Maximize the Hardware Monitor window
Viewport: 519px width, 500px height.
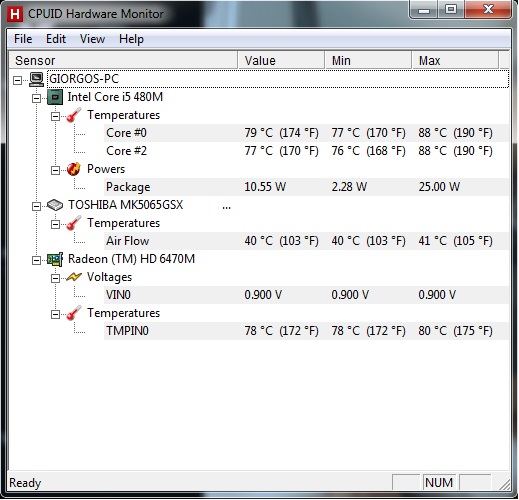(x=451, y=10)
